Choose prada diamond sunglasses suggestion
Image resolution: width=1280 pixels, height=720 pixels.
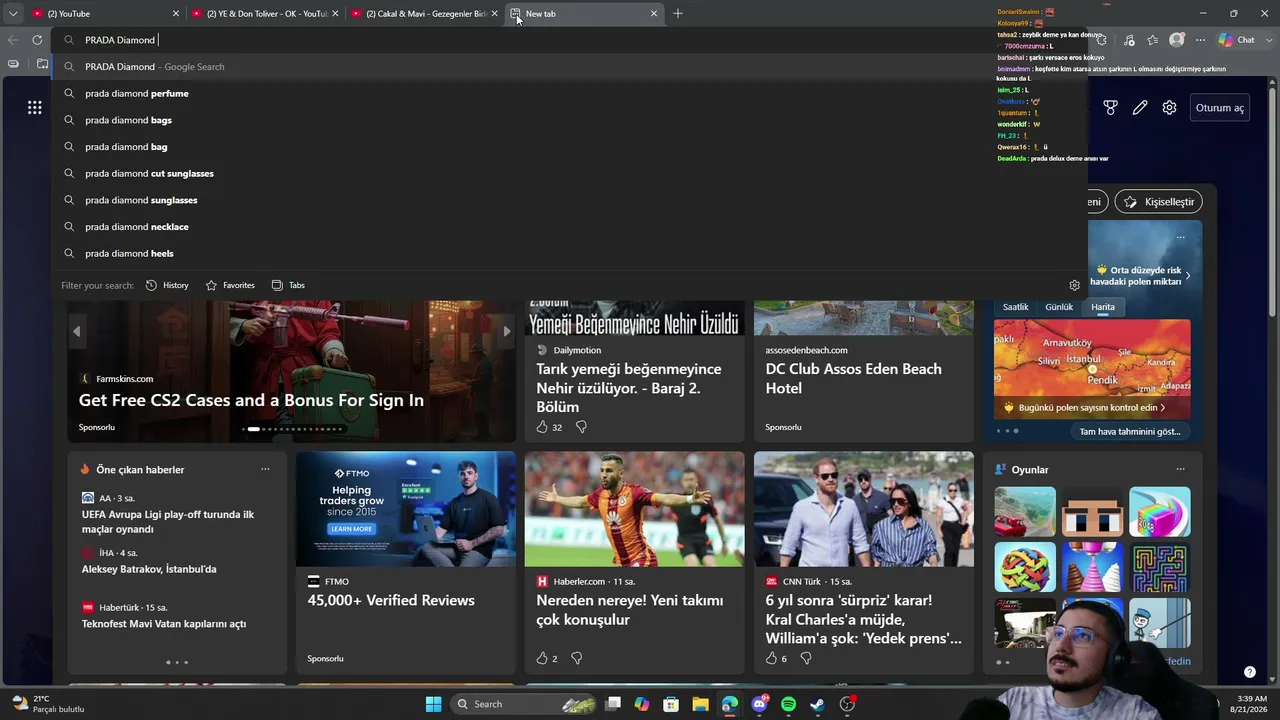click(x=569, y=200)
